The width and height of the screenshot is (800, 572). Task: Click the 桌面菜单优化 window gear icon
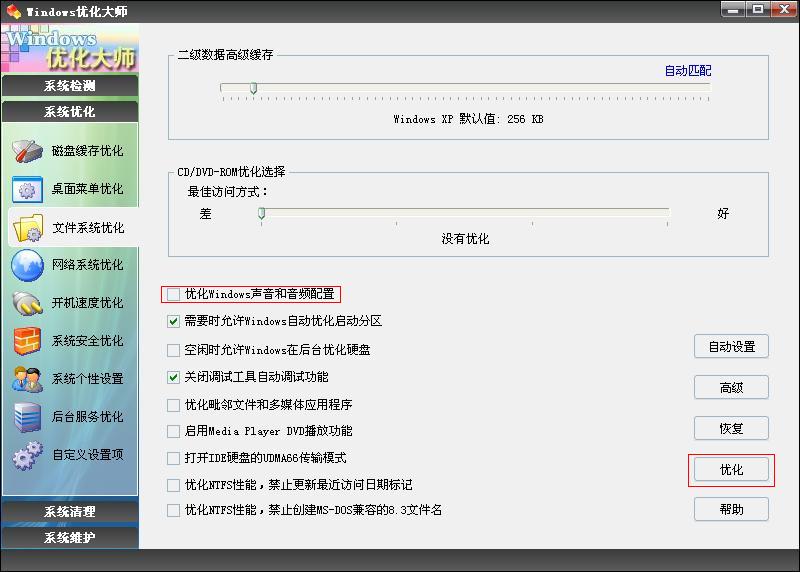(x=27, y=189)
